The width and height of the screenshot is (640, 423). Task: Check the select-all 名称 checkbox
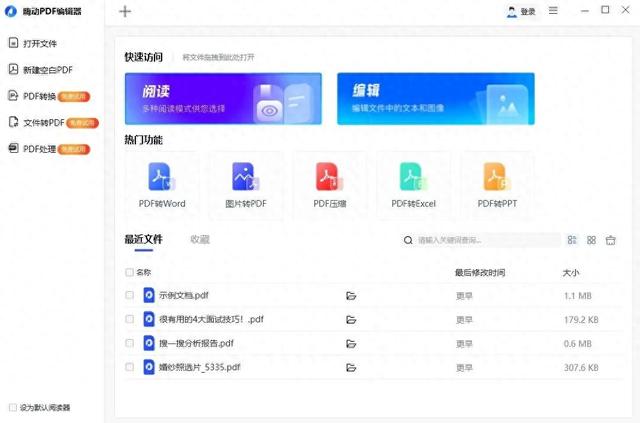tap(129, 272)
